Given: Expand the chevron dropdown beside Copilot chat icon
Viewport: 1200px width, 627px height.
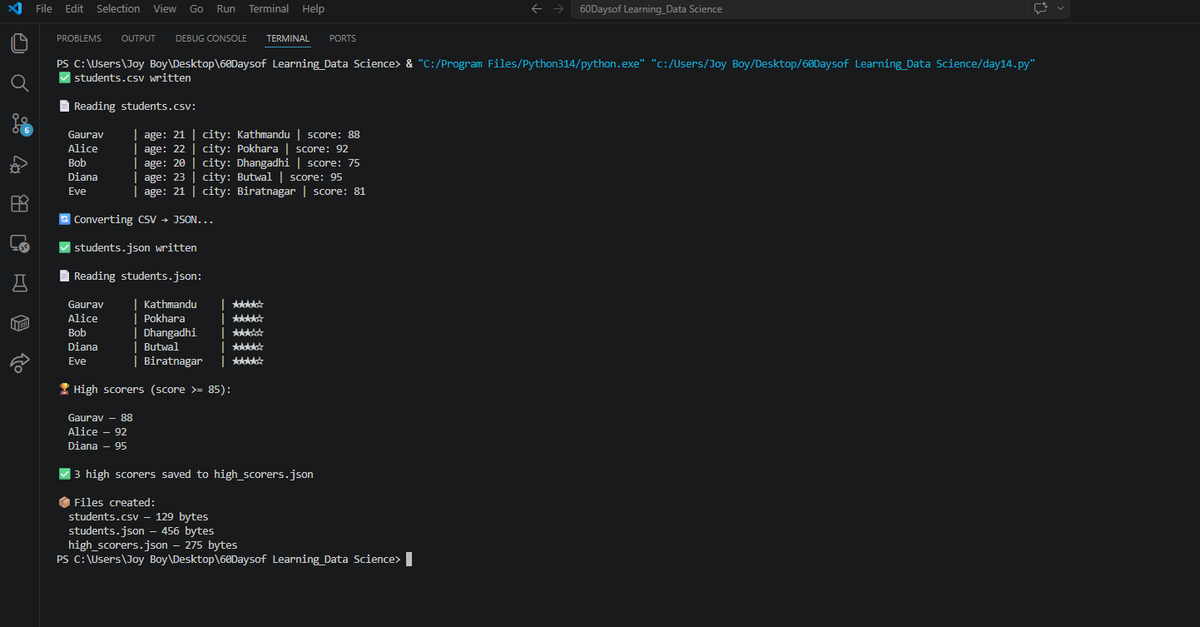Looking at the screenshot, I should (1060, 9).
